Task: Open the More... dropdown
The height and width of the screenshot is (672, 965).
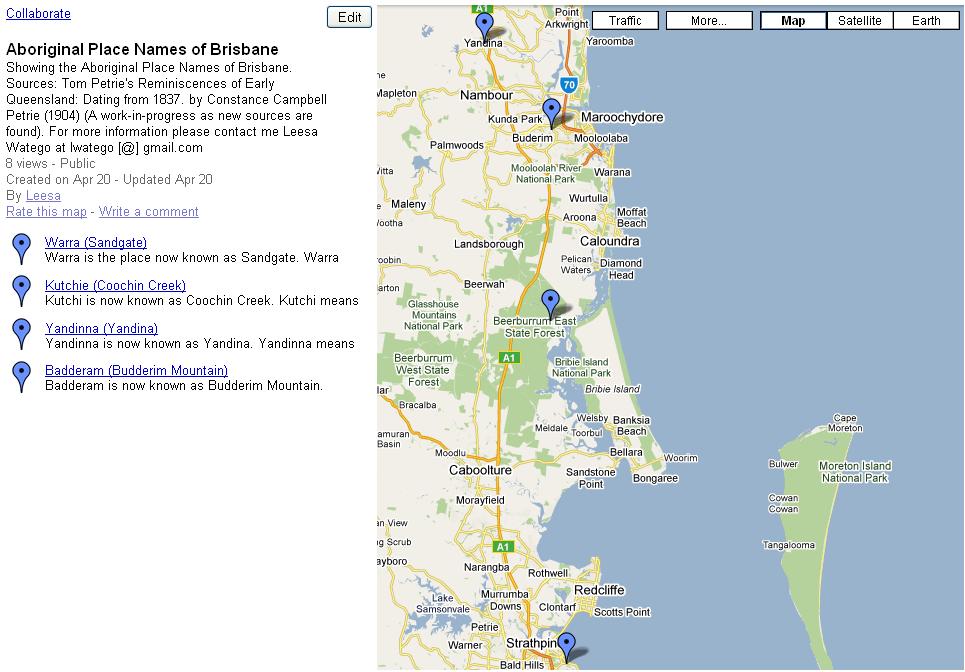Action: pyautogui.click(x=709, y=19)
